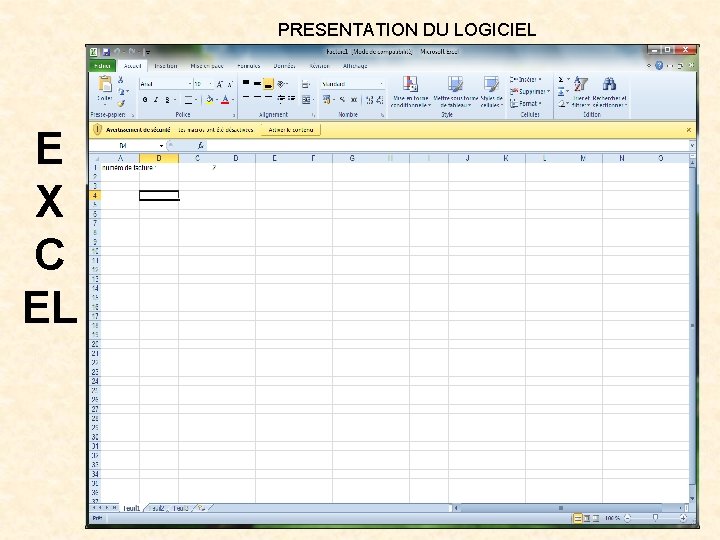Screen dimensions: 720x540
Task: Open the Fichier tab
Action: click(102, 66)
